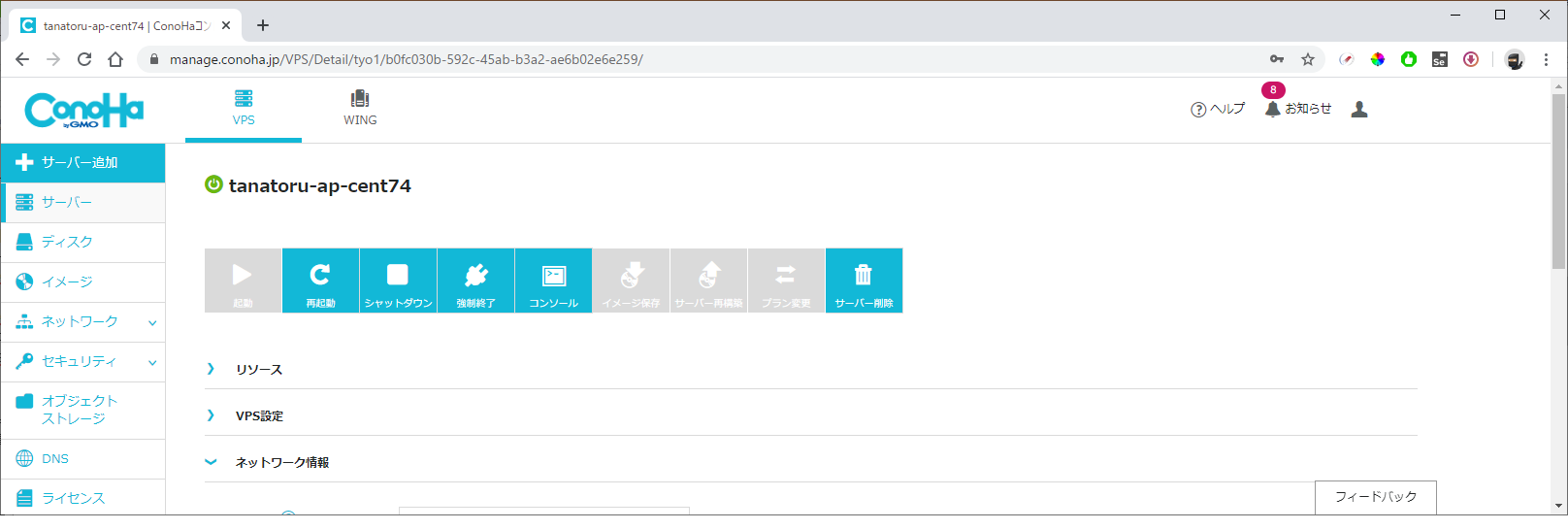
Task: Click the green extension icon
Action: (1409, 59)
